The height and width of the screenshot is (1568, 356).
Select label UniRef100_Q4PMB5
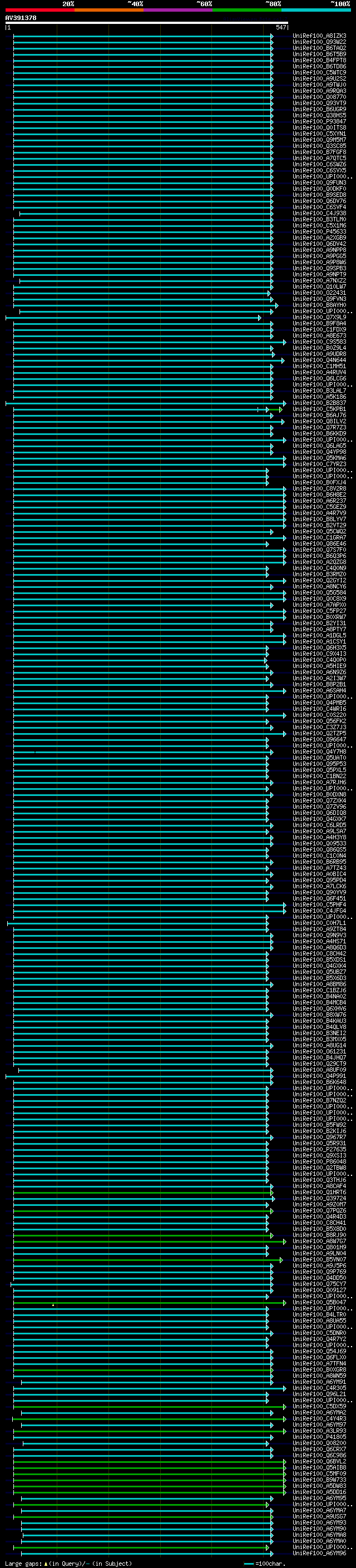coord(319,703)
